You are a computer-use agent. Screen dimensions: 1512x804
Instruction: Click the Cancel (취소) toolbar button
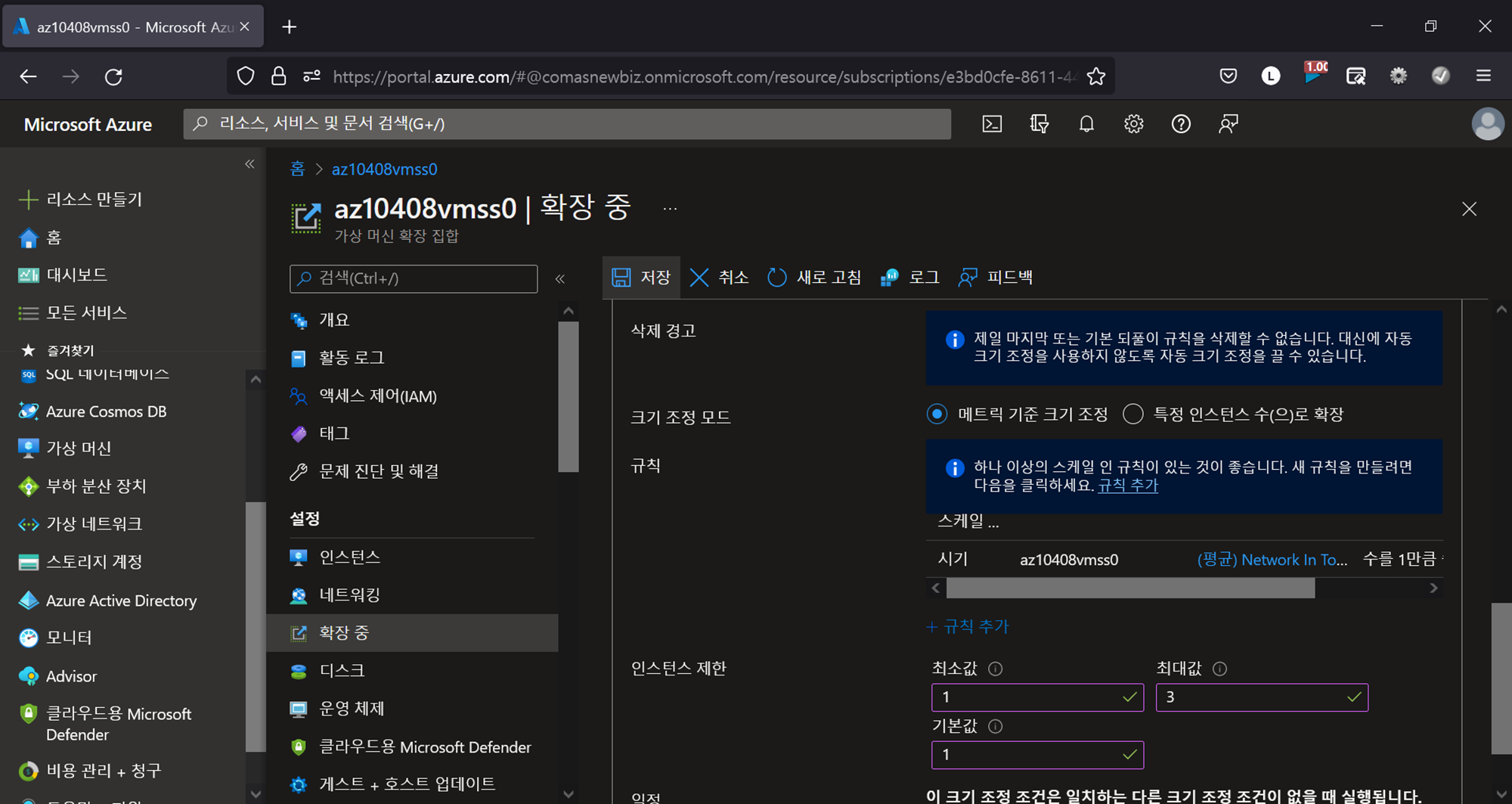(x=719, y=278)
